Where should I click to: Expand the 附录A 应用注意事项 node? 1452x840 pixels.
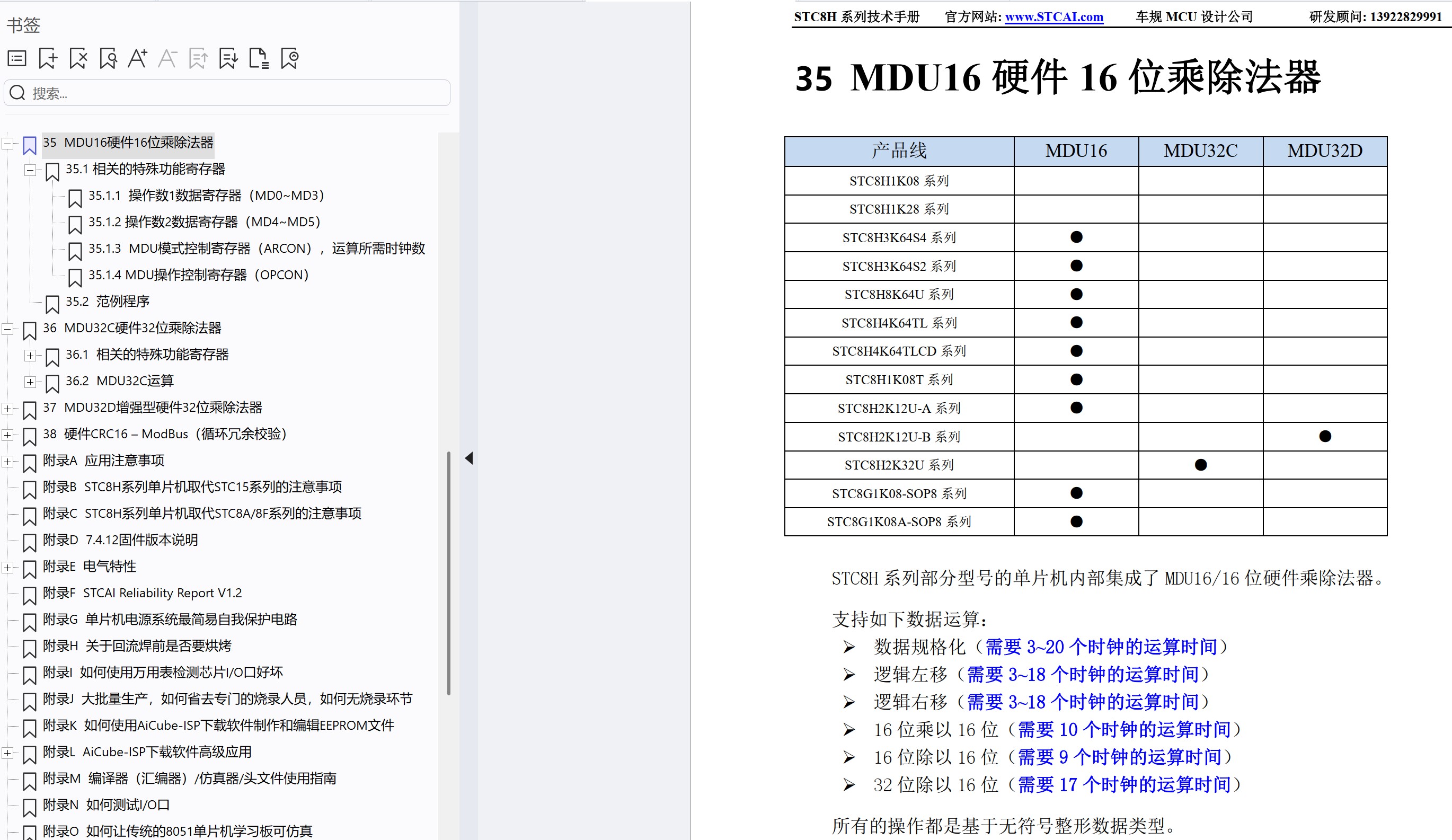pyautogui.click(x=7, y=461)
